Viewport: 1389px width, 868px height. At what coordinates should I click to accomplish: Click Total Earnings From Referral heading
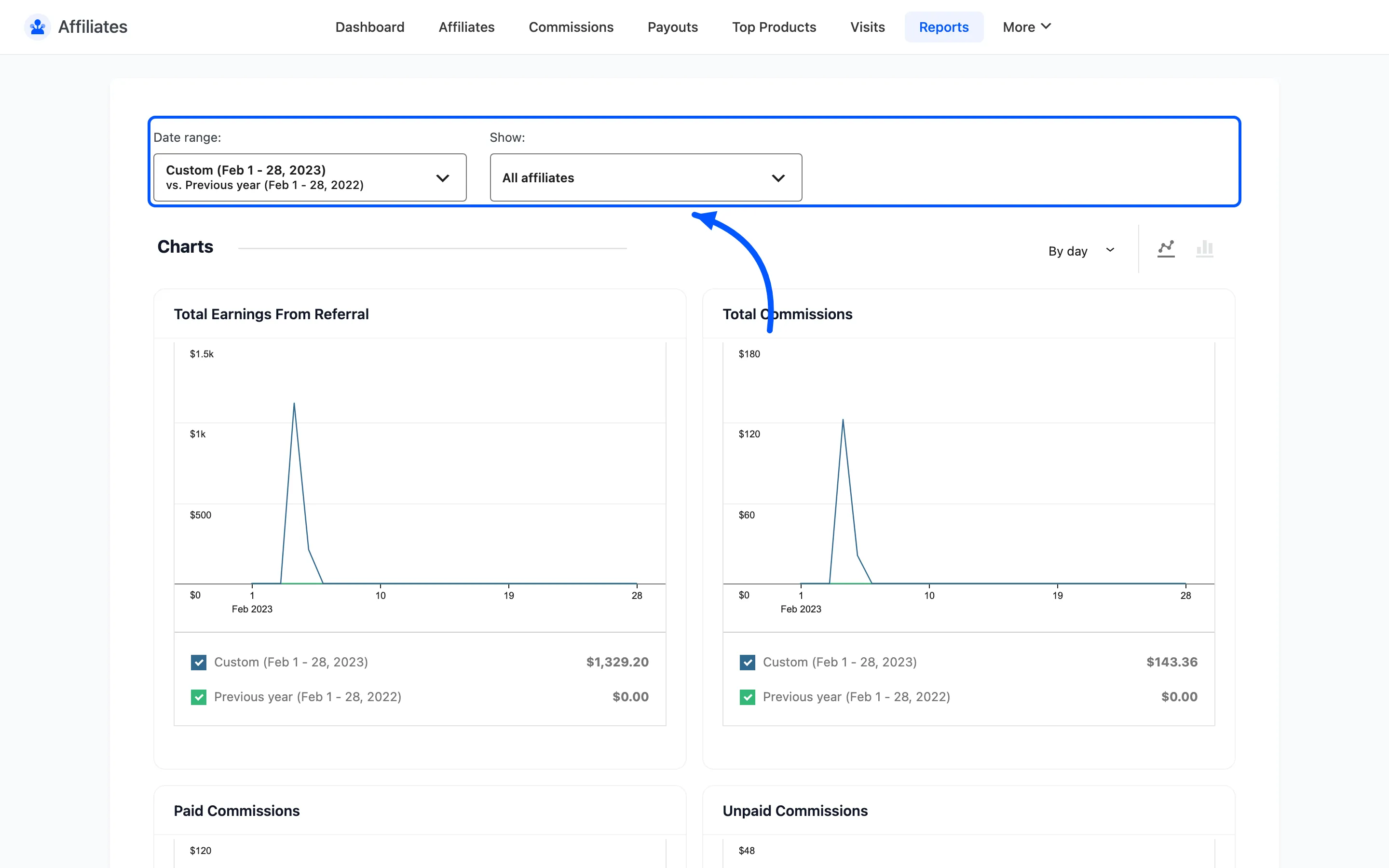click(271, 314)
